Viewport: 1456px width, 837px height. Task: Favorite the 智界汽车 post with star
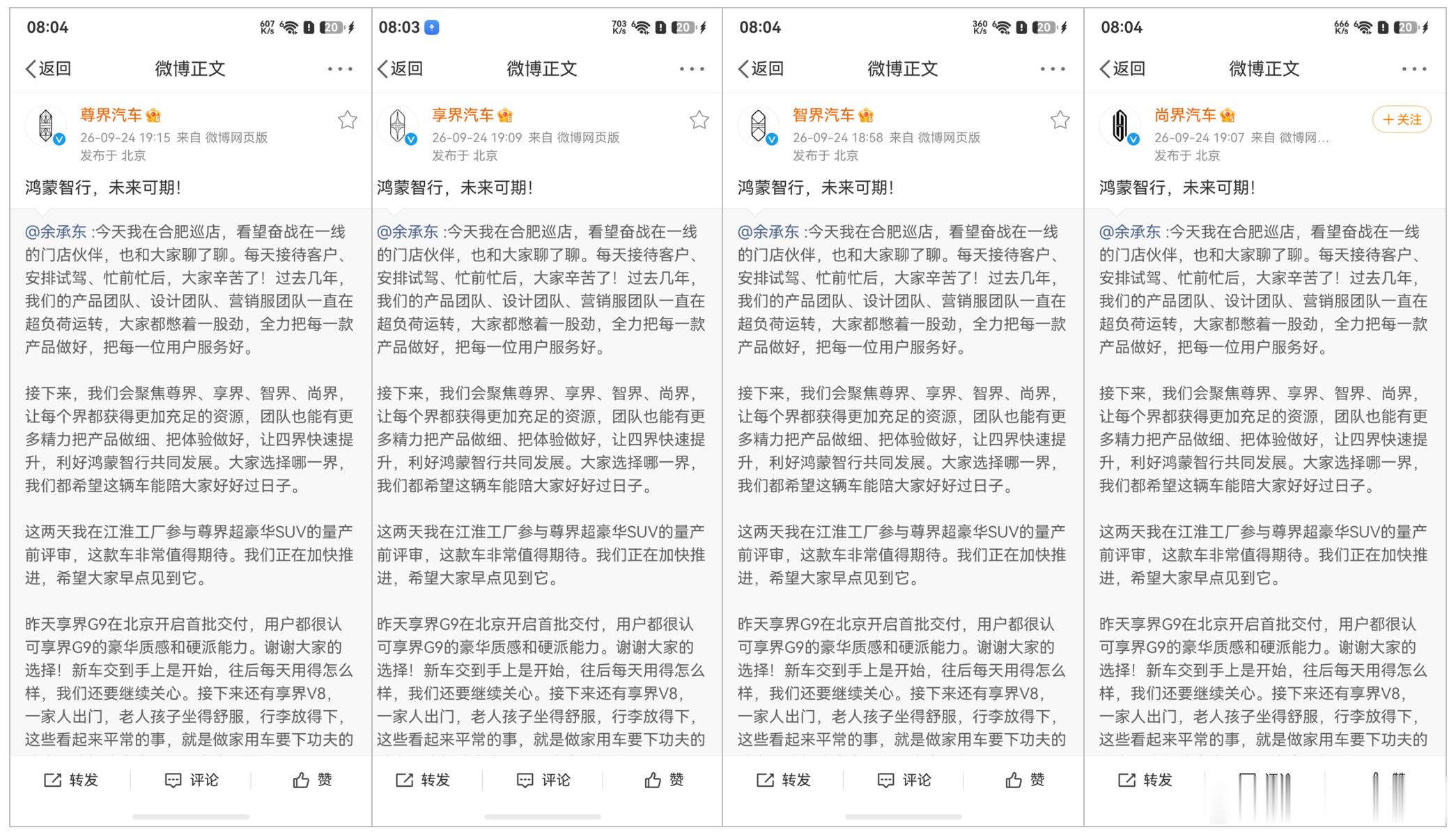[x=1060, y=120]
